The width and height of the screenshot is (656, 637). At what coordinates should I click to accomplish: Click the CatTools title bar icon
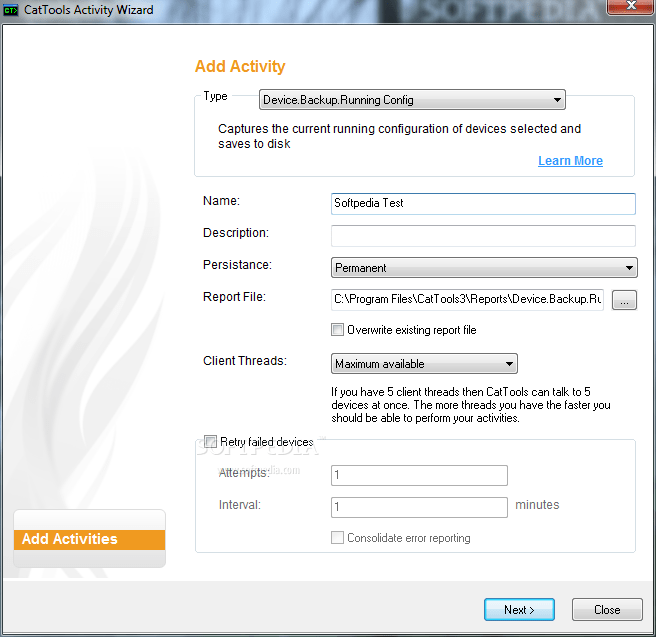[x=10, y=10]
